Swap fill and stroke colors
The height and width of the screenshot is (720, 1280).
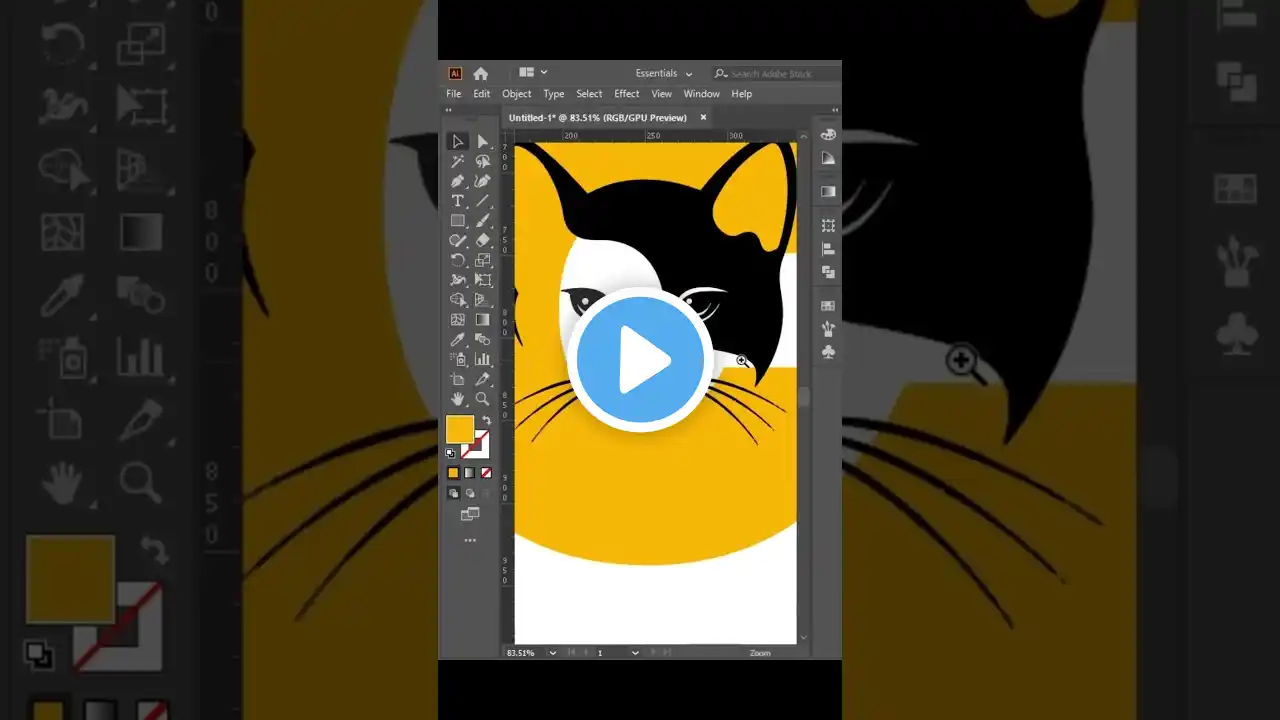point(487,421)
